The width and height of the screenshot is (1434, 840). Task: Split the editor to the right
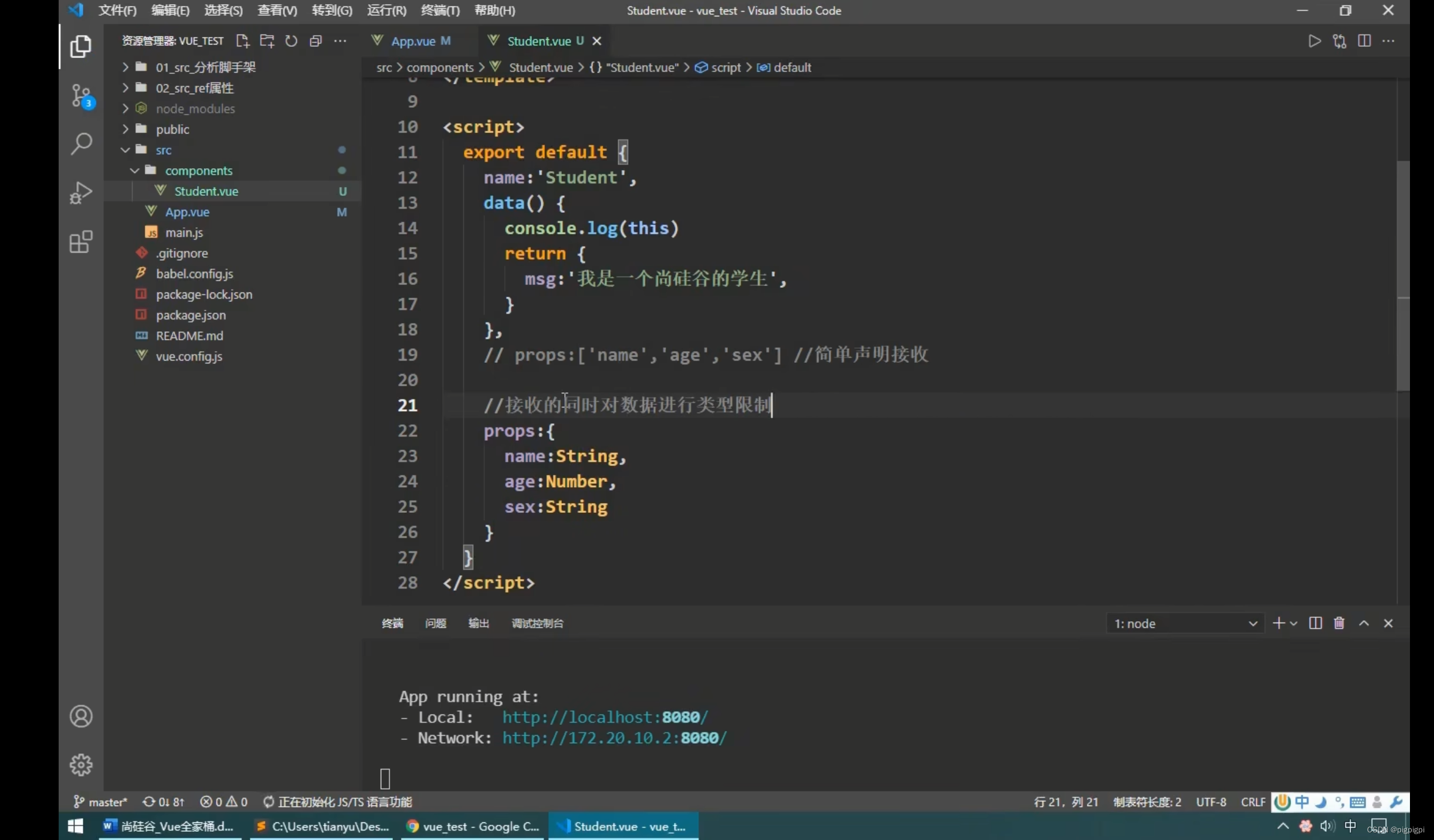(x=1364, y=41)
